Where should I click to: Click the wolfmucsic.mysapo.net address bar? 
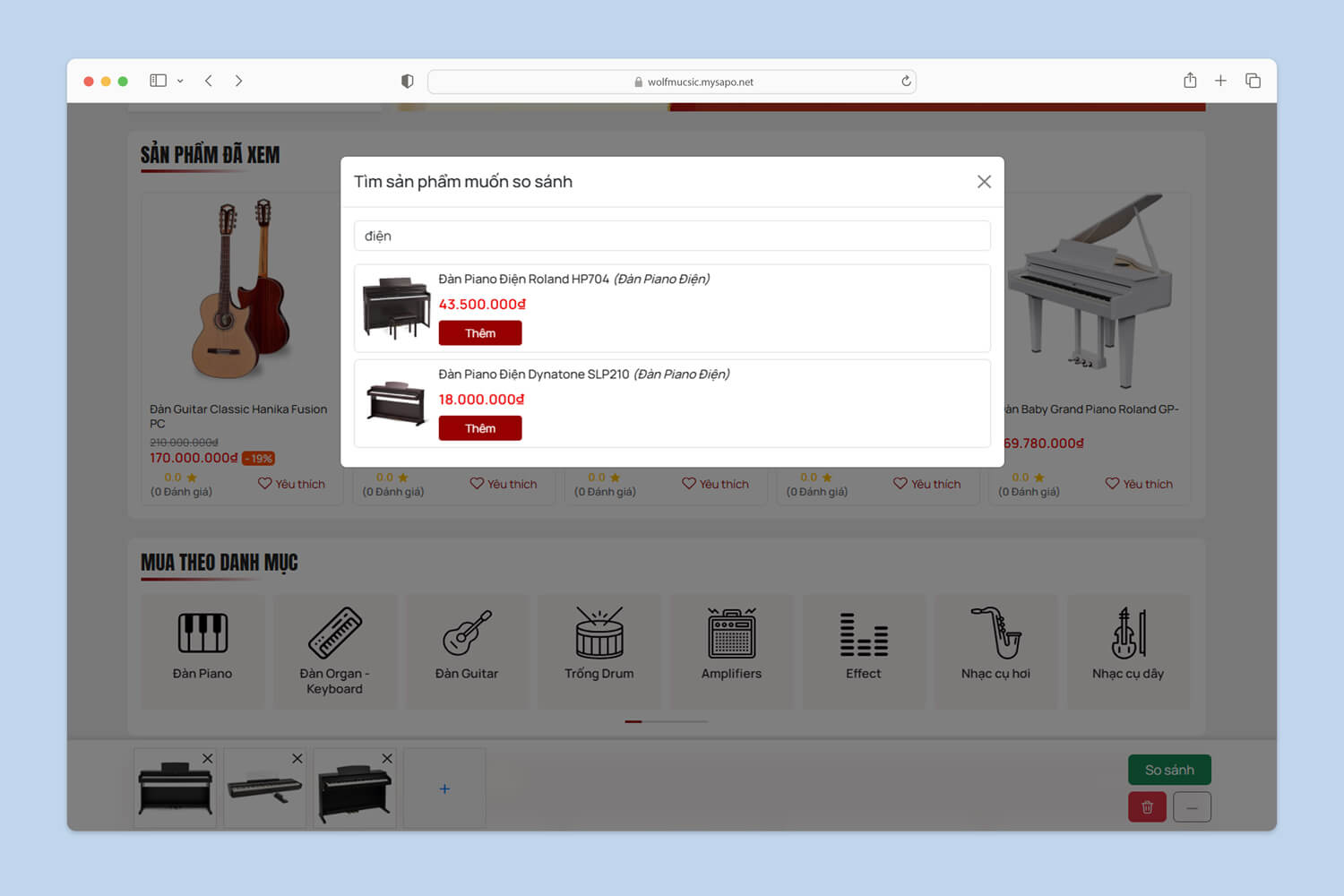(672, 82)
